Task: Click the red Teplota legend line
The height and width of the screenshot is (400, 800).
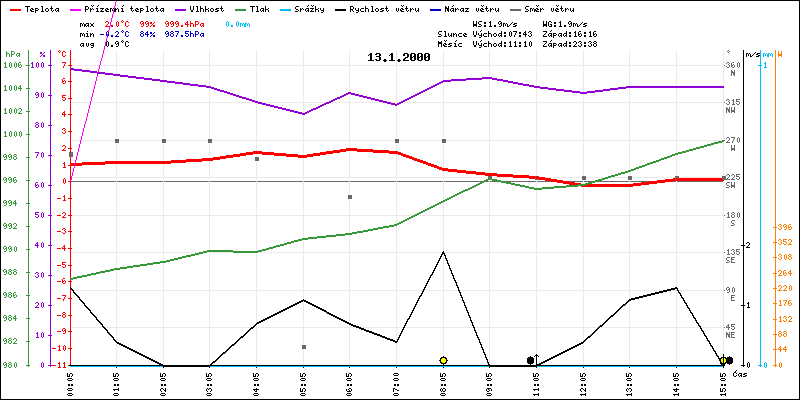Action: pyautogui.click(x=13, y=7)
